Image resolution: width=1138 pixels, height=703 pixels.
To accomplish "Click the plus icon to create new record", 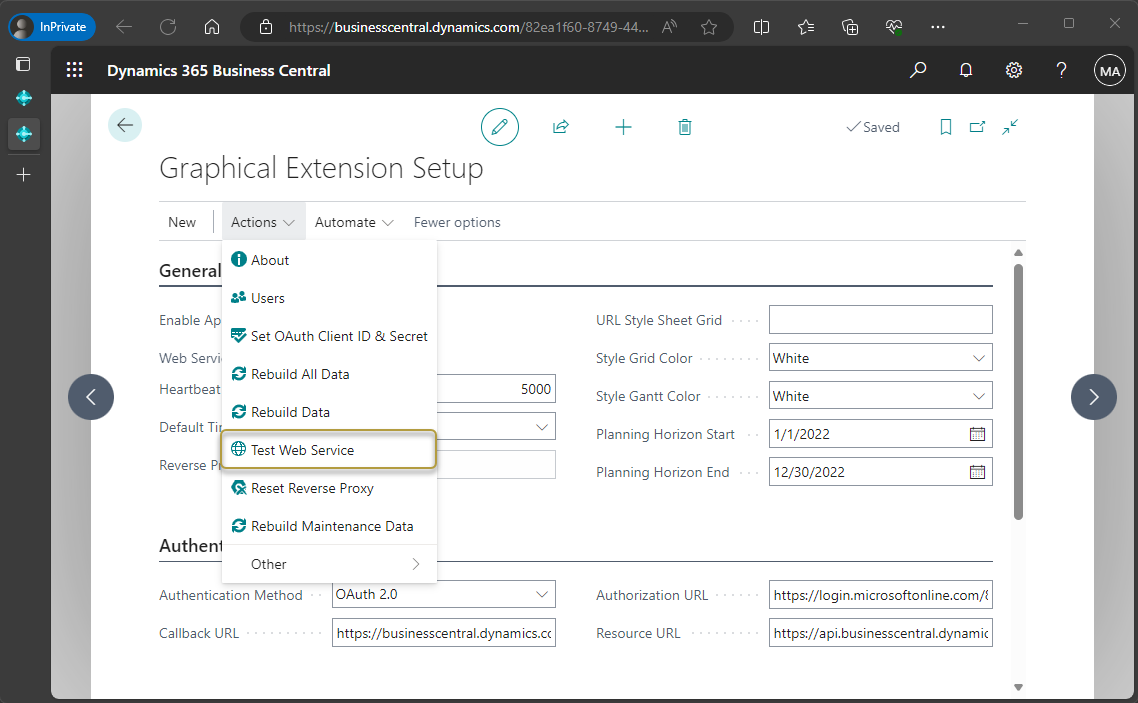I will pos(623,127).
